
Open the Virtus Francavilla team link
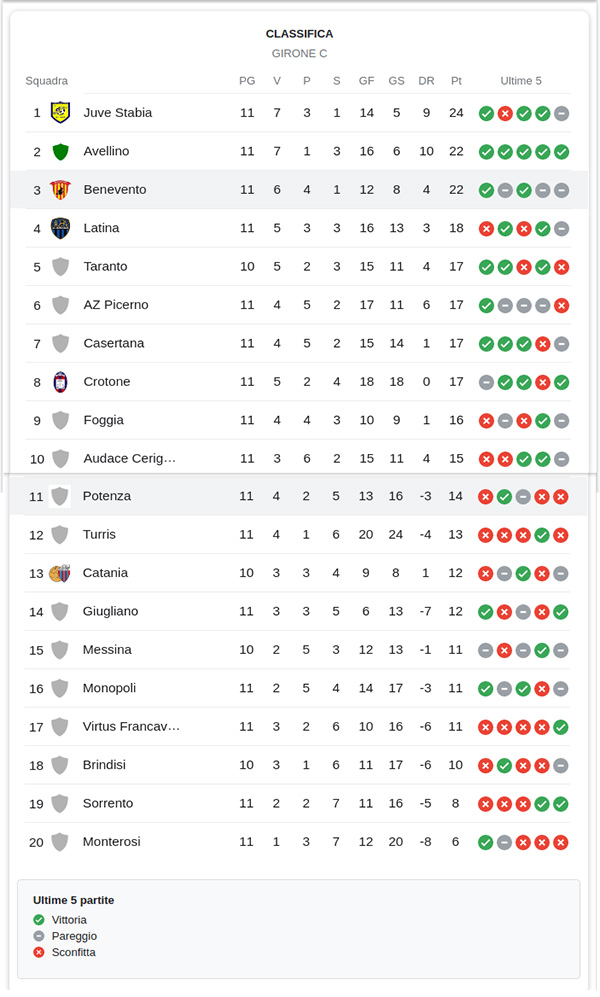[x=131, y=726]
